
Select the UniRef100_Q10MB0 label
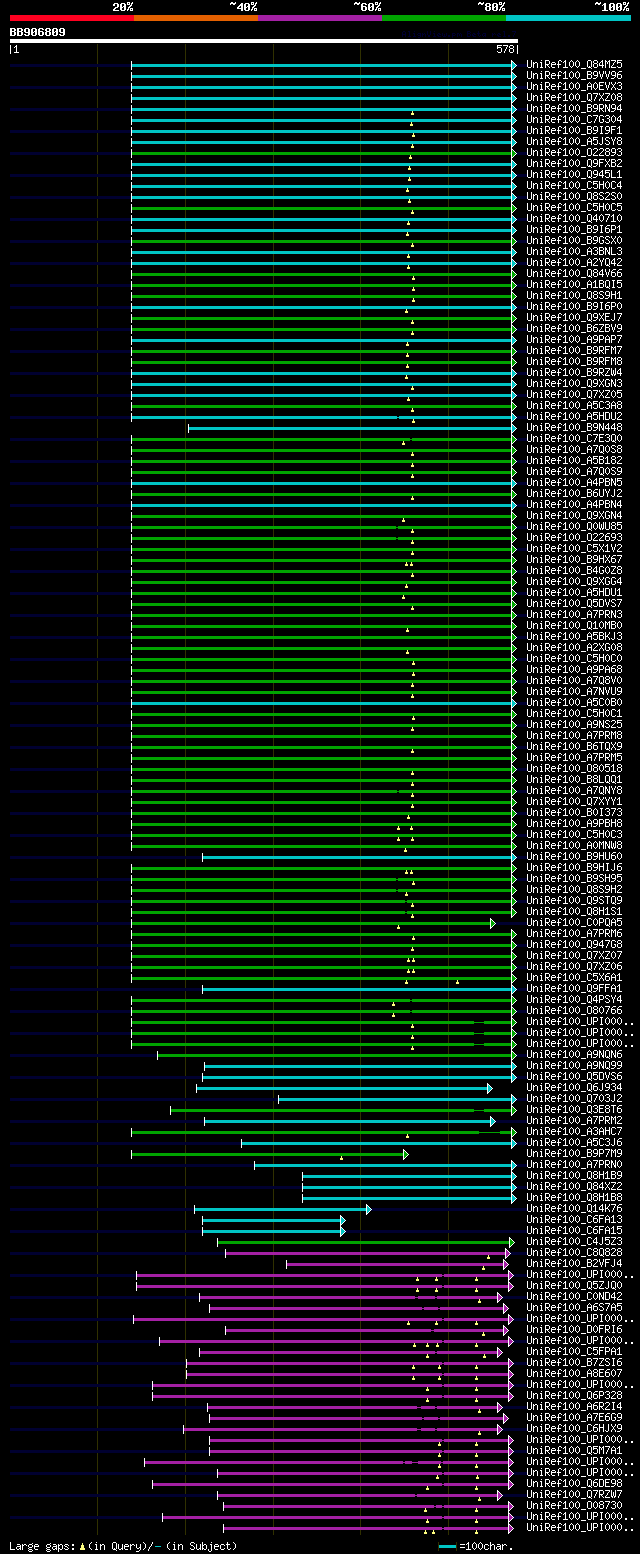pos(574,625)
